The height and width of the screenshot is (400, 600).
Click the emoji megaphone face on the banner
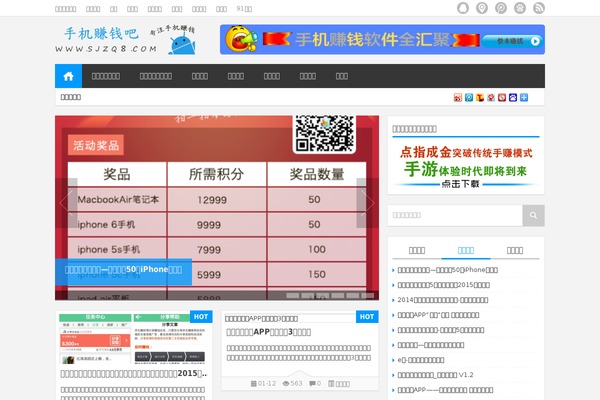(x=241, y=39)
